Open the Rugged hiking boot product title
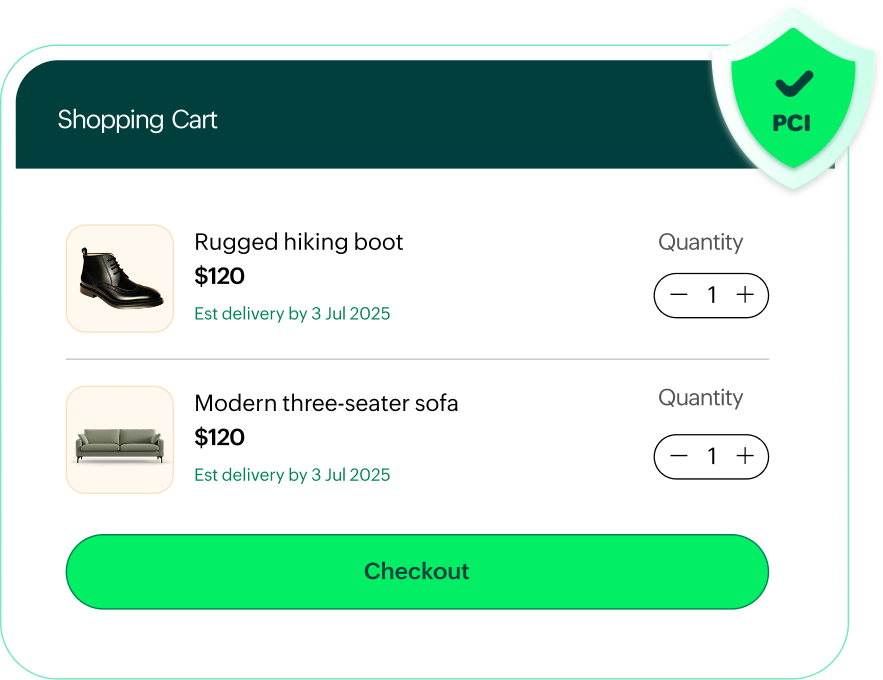Screen dimensions: 883x680 tap(298, 242)
